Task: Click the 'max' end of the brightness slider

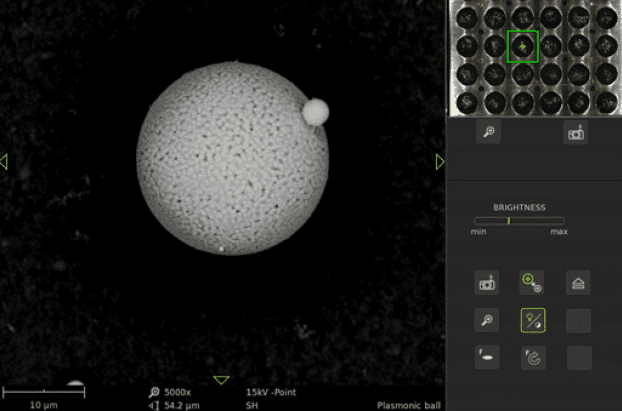Action: point(559,232)
